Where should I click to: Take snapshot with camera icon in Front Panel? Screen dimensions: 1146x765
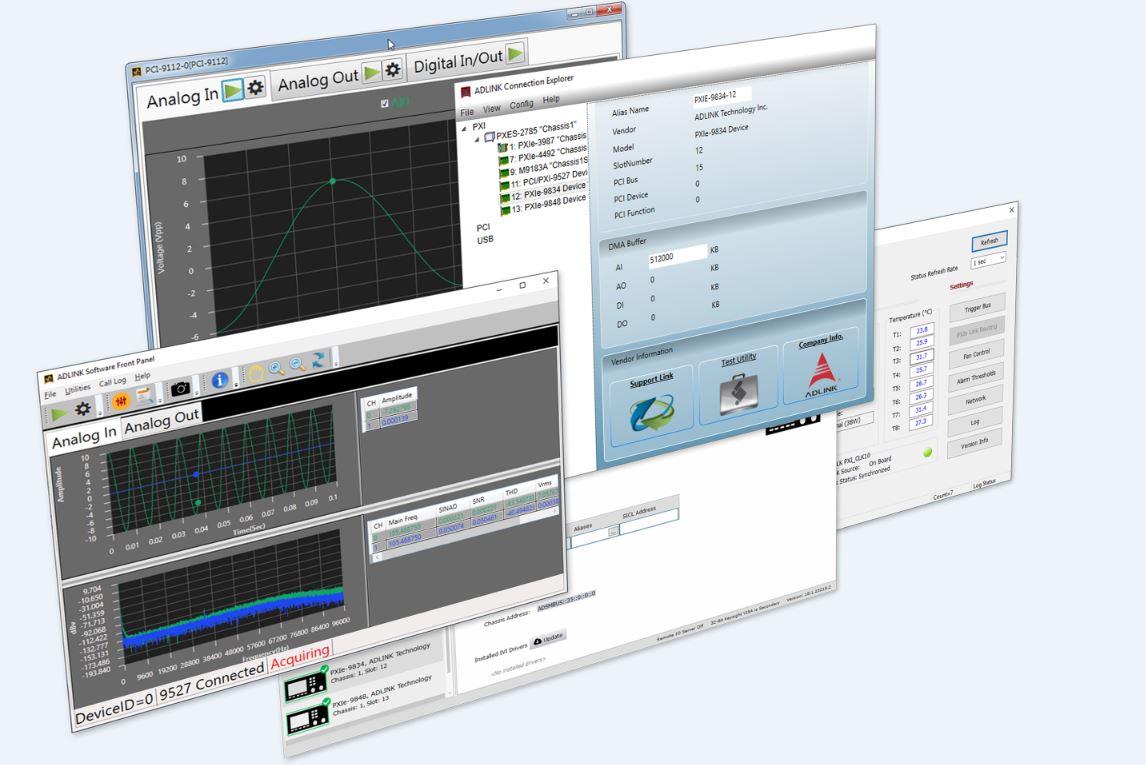click(x=180, y=389)
